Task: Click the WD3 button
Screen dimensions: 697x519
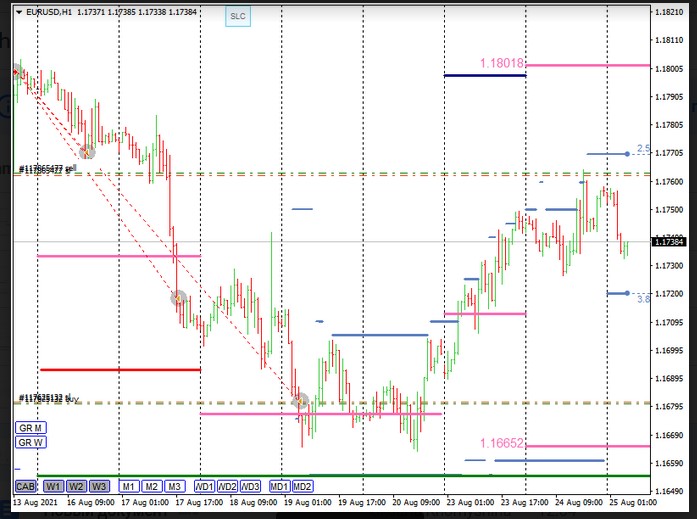Action: pos(251,486)
